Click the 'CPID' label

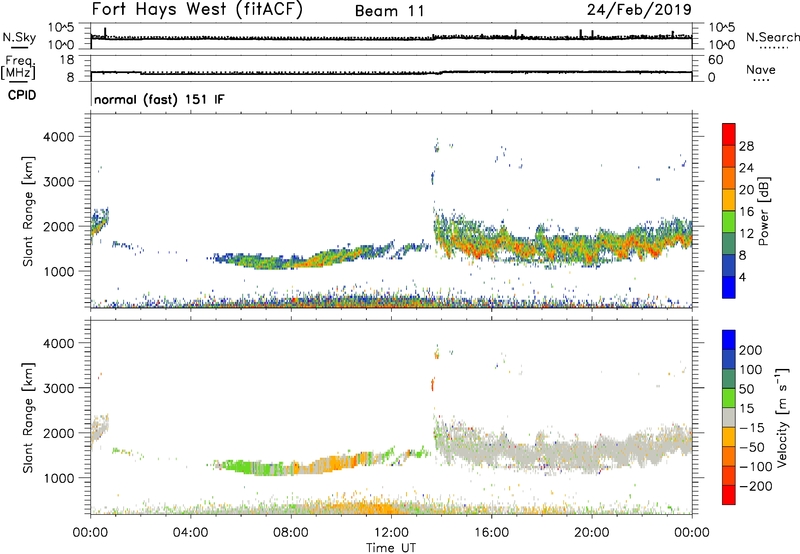click(x=22, y=95)
